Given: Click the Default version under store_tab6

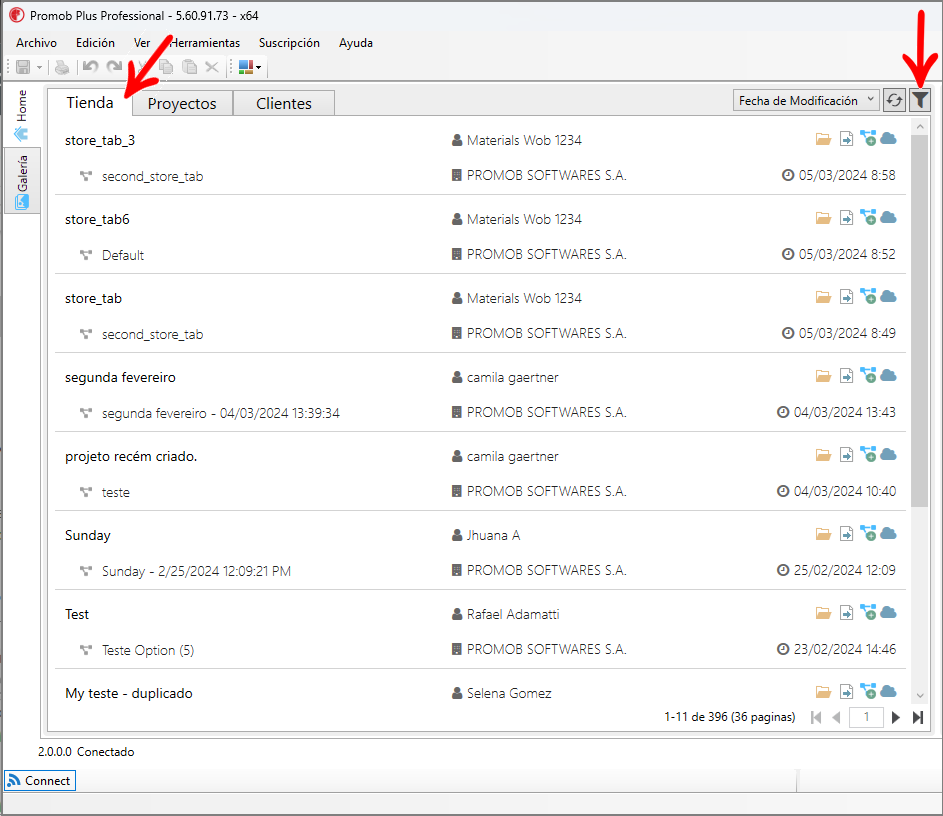Looking at the screenshot, I should 123,255.
